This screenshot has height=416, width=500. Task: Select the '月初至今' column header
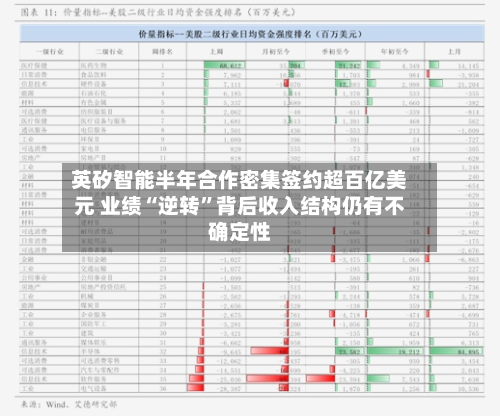[276, 52]
